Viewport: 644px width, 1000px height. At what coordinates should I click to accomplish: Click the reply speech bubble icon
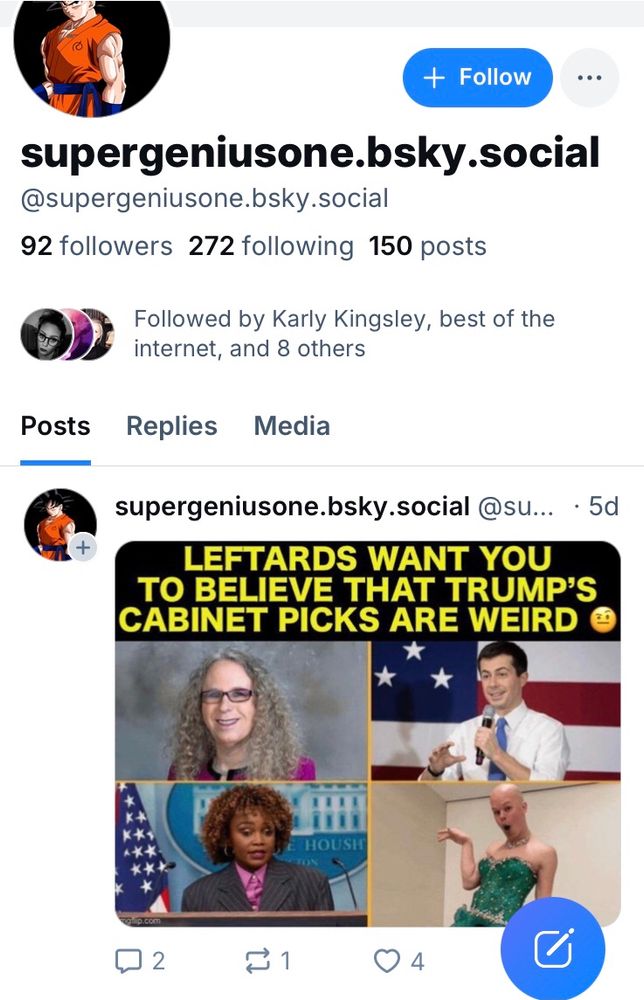[x=128, y=961]
